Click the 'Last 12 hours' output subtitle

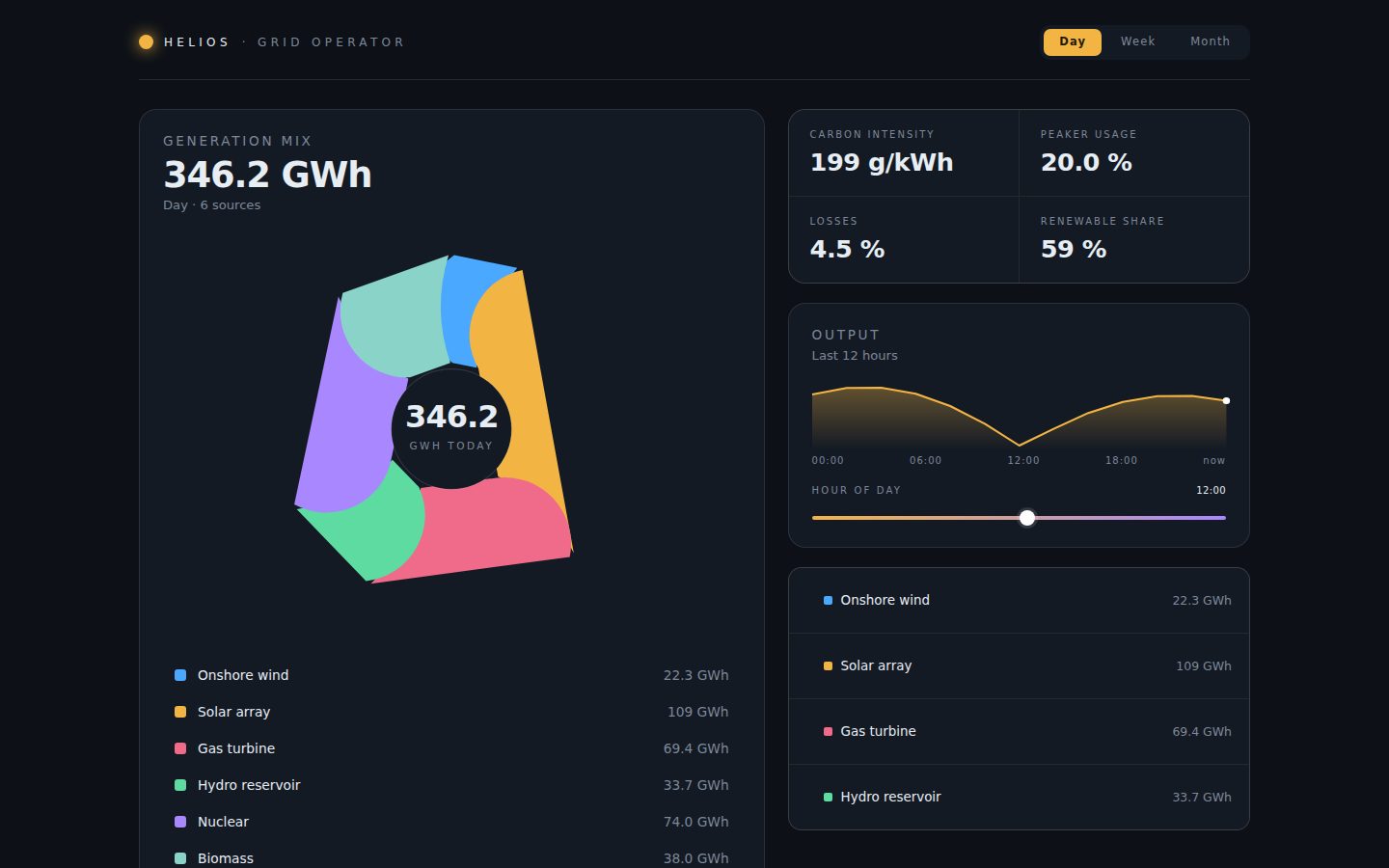[x=855, y=355]
